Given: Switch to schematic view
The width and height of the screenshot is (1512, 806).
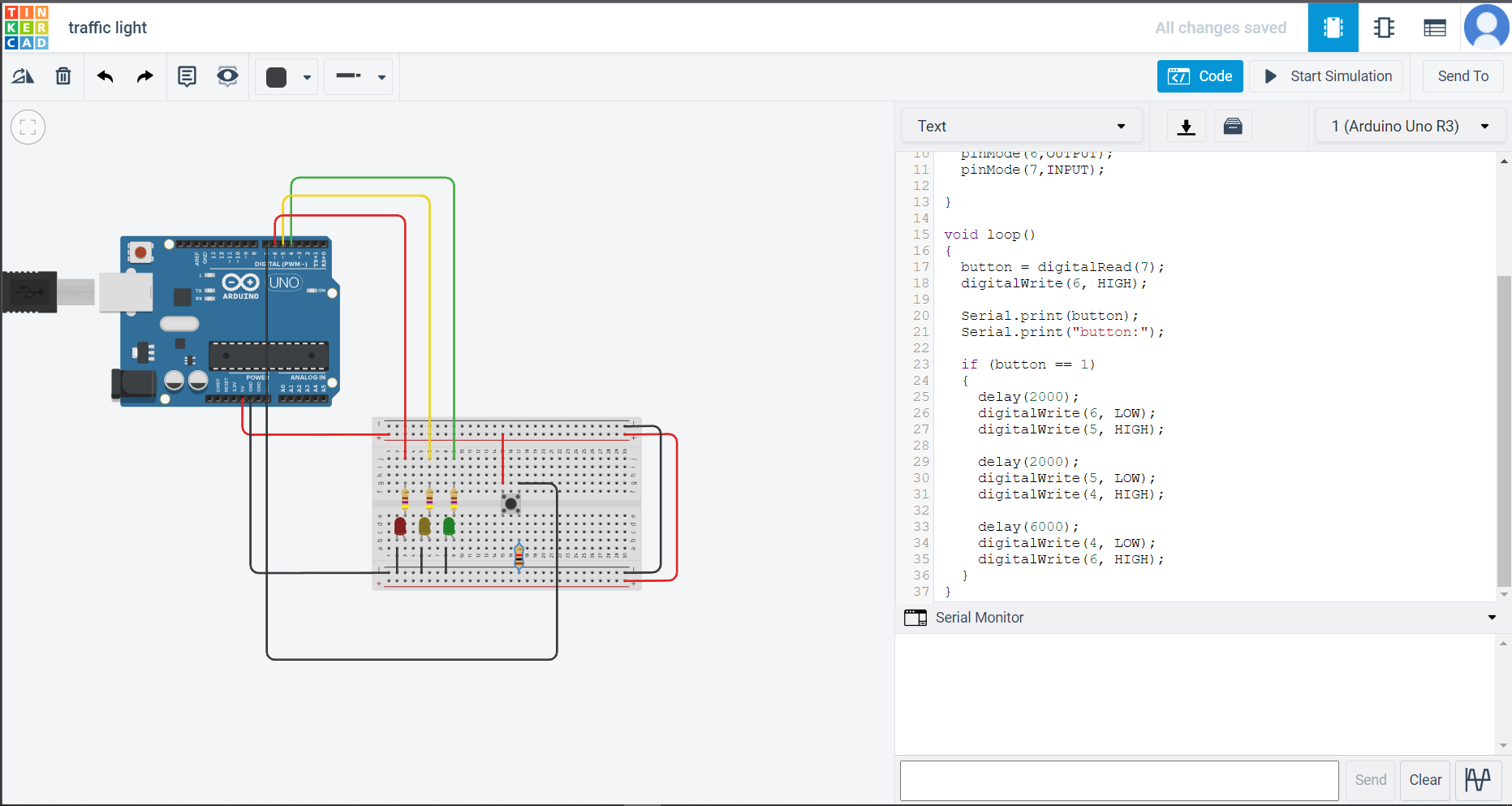Looking at the screenshot, I should (1384, 27).
